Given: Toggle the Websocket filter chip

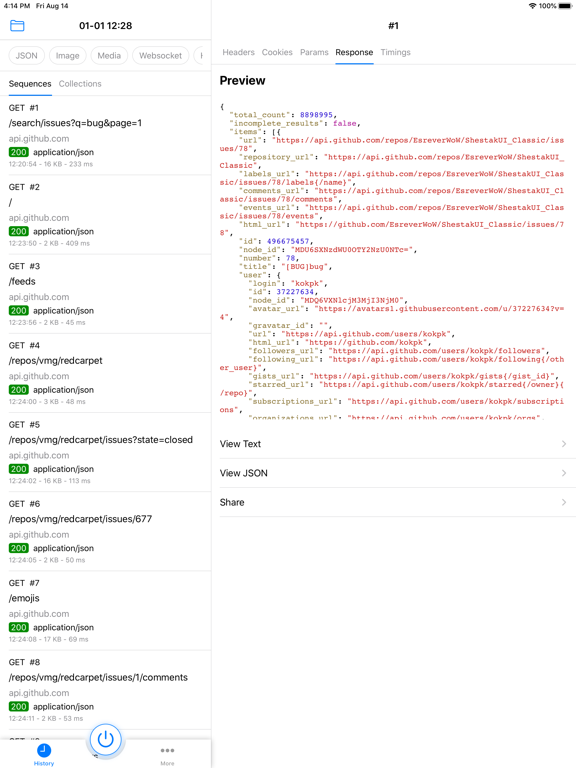Looking at the screenshot, I should [x=160, y=55].
